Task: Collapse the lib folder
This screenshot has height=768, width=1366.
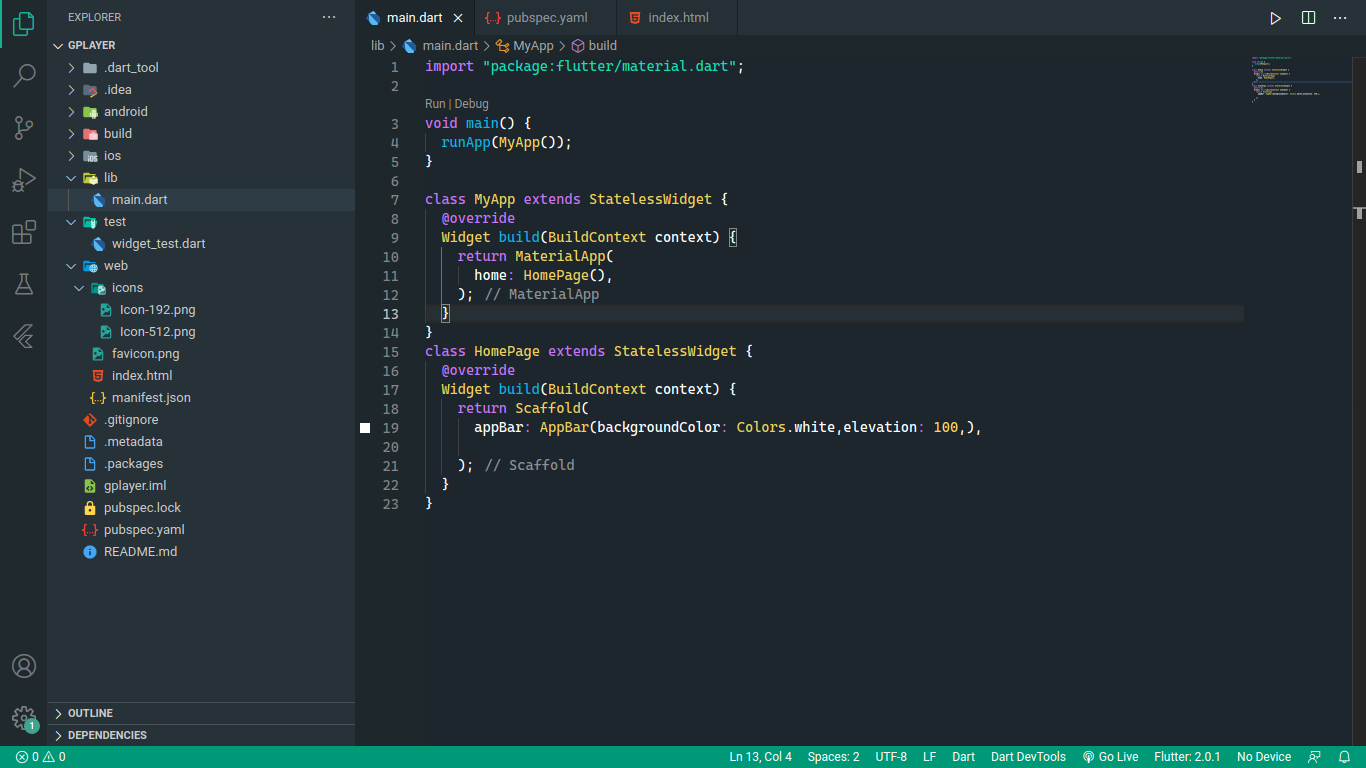Action: click(201, 178)
